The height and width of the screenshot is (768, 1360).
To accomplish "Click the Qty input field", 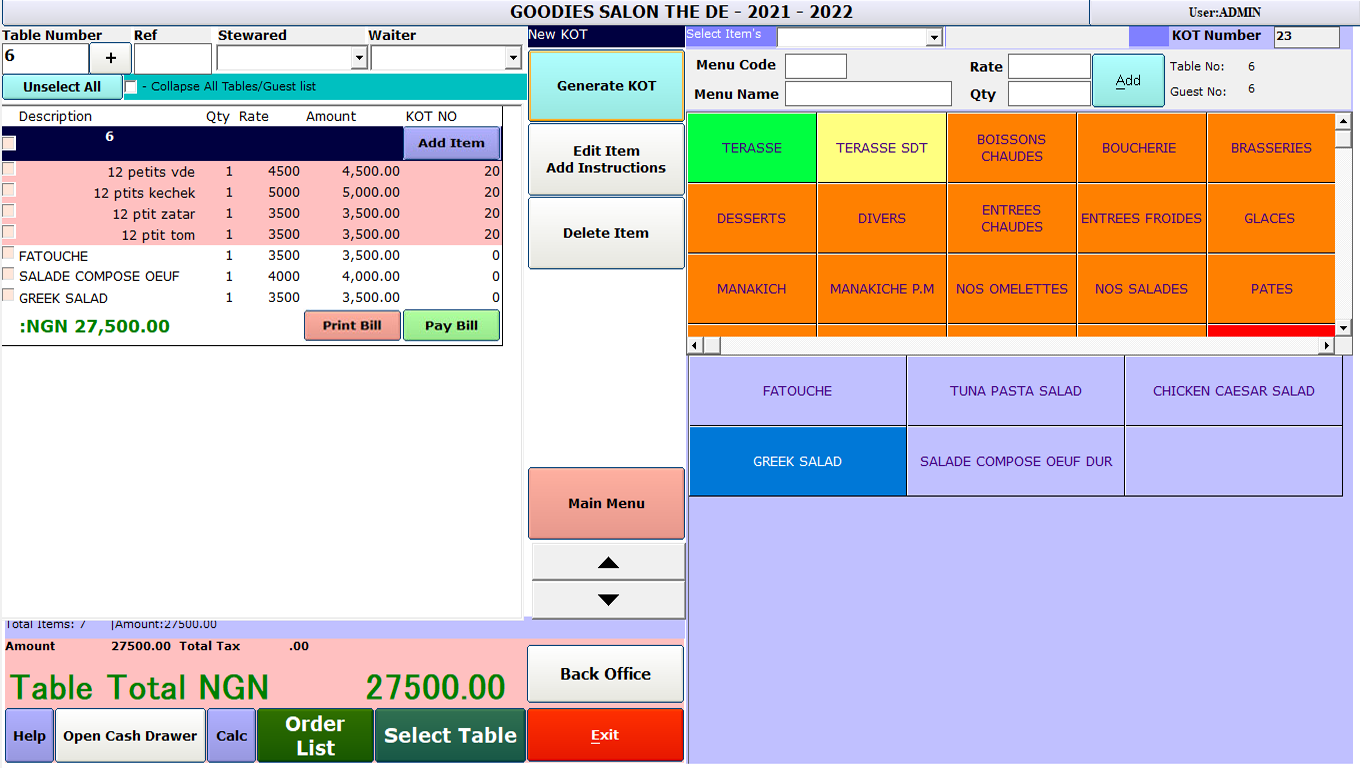I will (1049, 94).
